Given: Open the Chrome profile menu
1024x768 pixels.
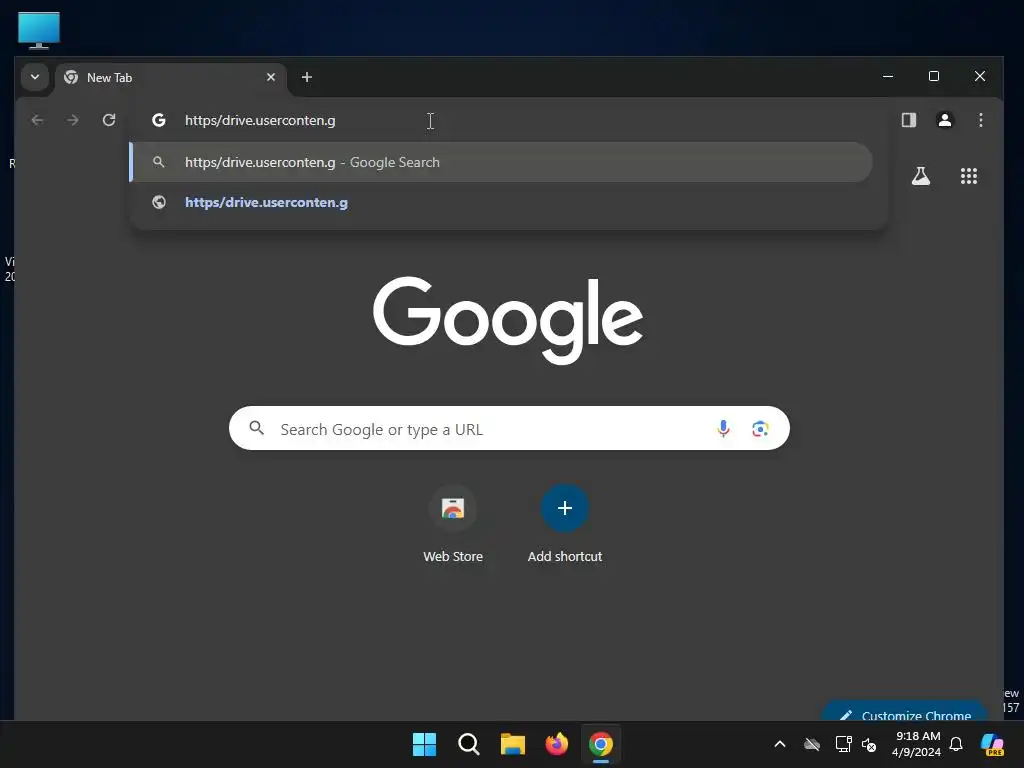Looking at the screenshot, I should [x=945, y=120].
